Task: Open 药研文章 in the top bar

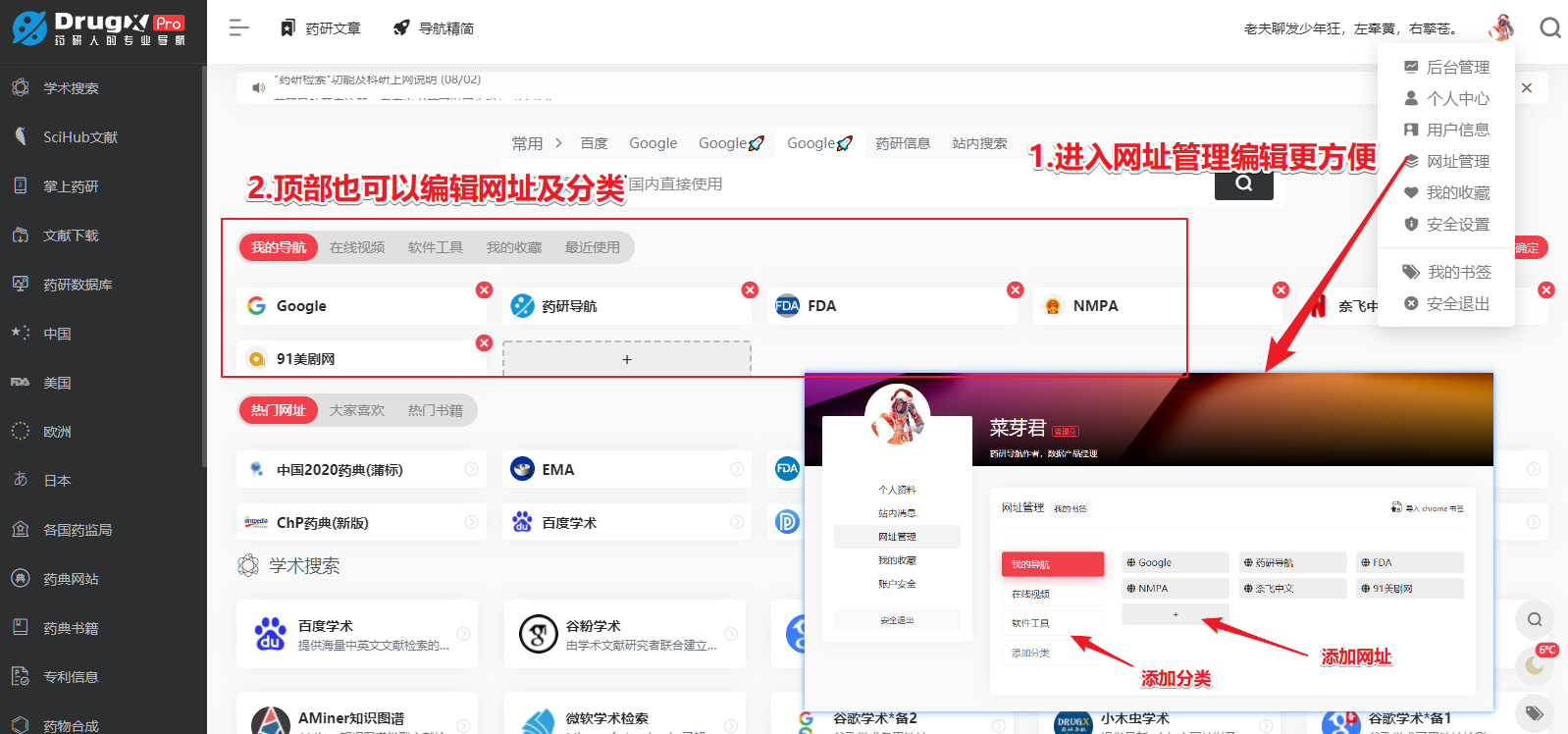Action: [x=321, y=28]
